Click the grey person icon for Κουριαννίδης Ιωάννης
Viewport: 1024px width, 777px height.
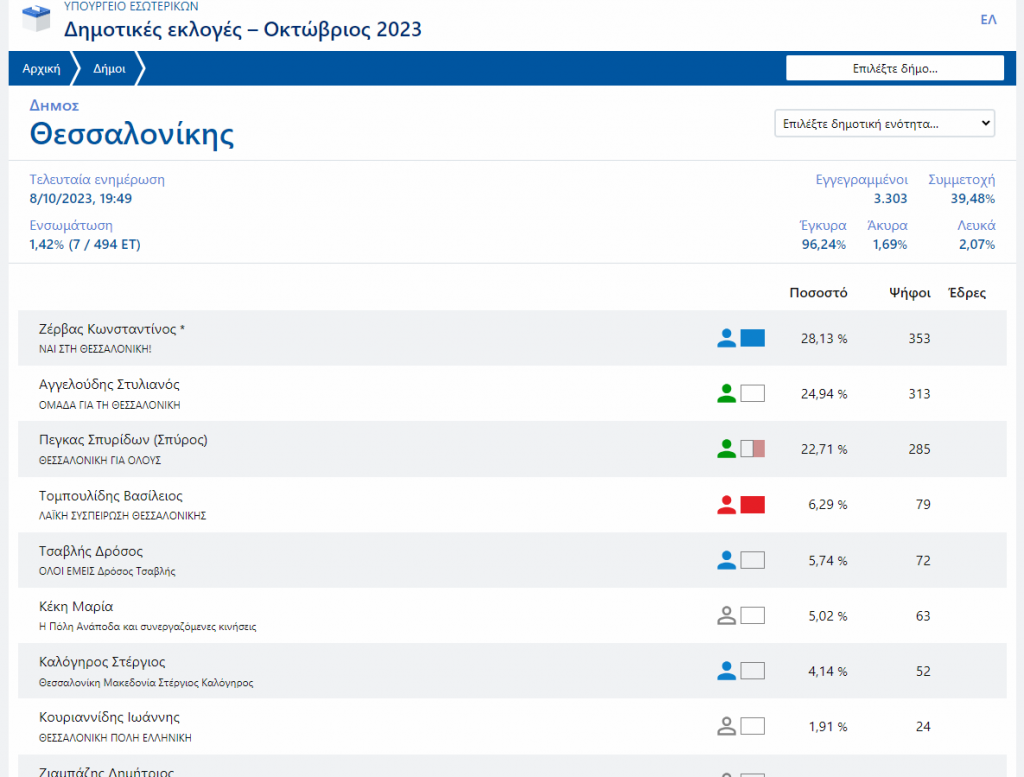click(x=726, y=727)
